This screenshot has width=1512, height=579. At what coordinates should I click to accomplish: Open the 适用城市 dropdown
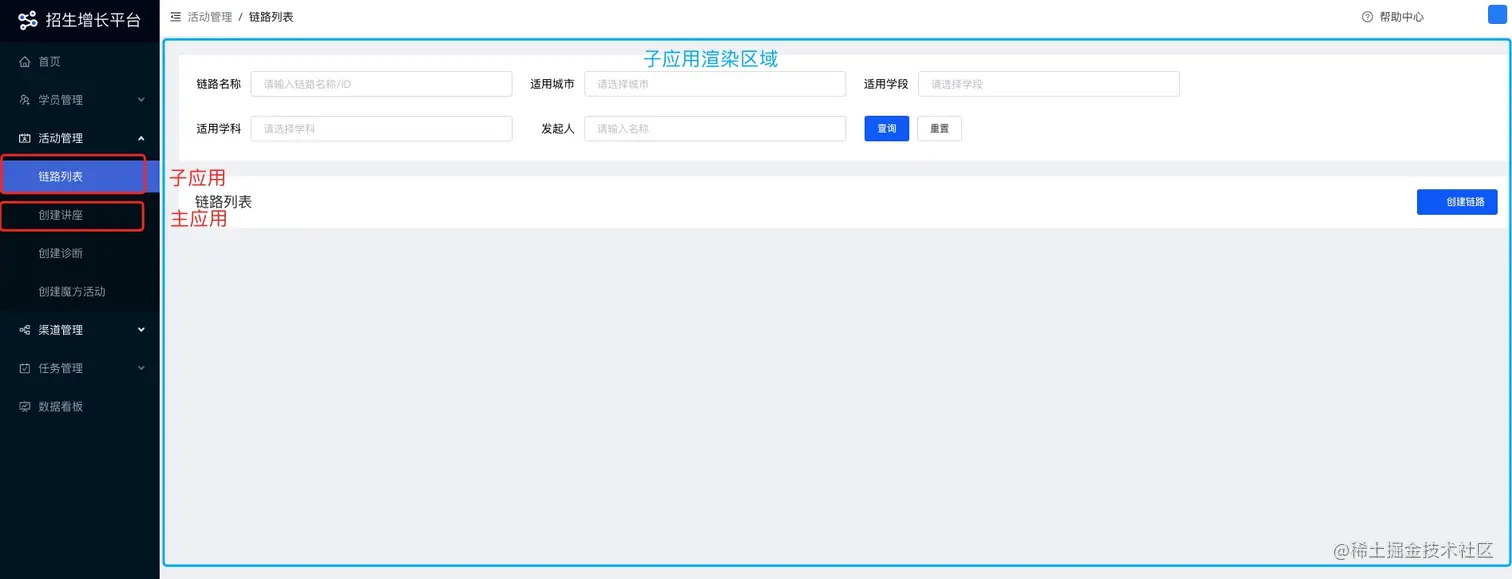click(x=715, y=84)
